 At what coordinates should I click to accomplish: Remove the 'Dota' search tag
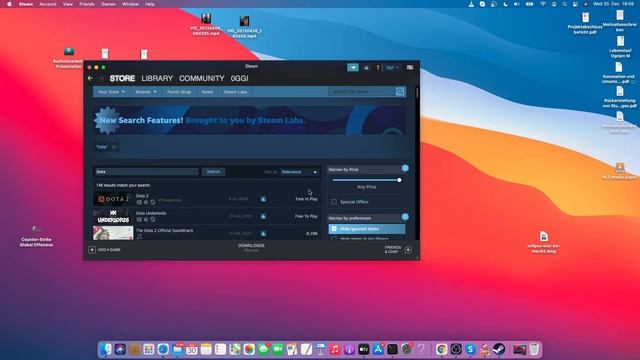pos(114,147)
